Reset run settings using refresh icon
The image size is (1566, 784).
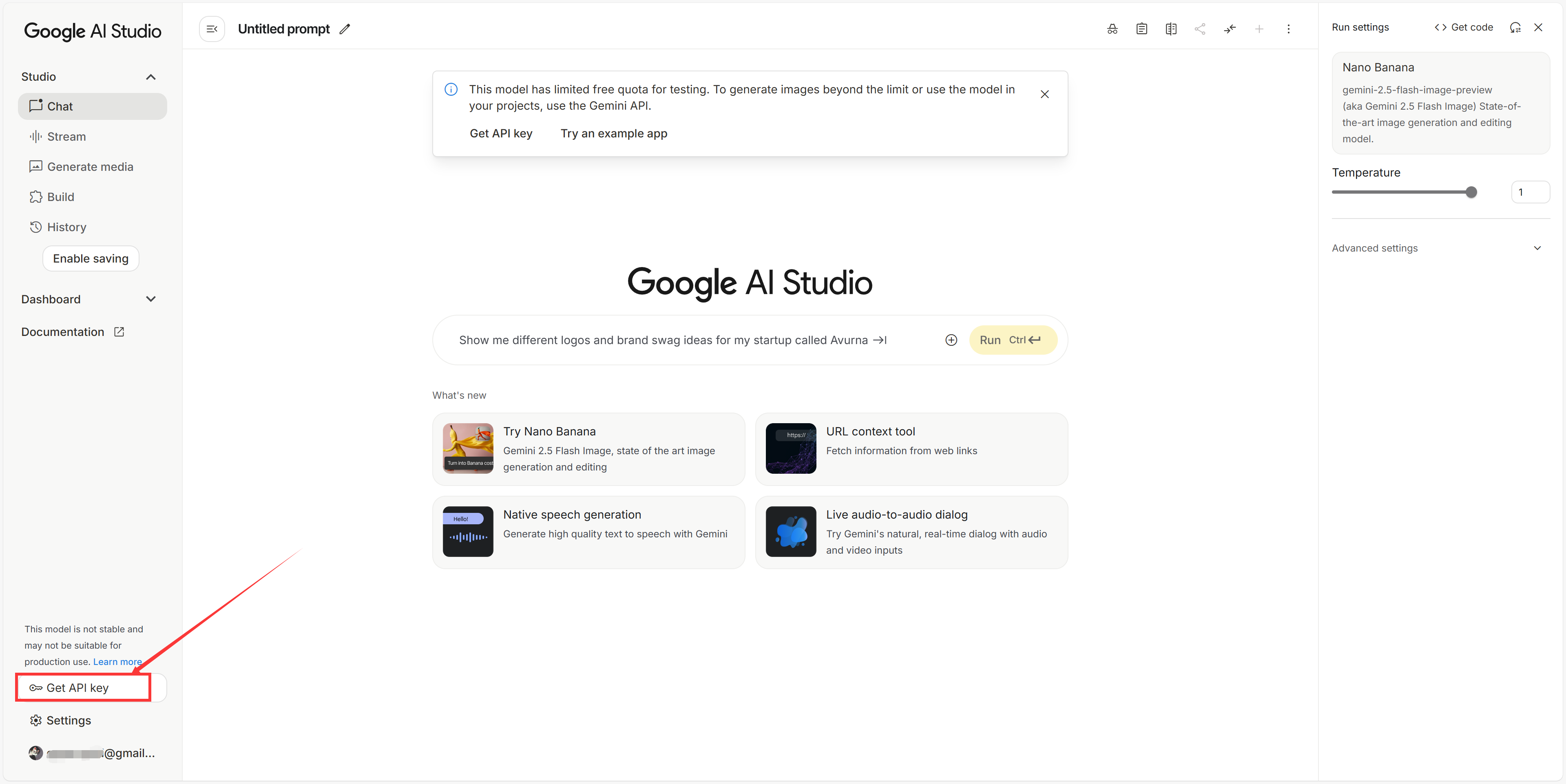[1515, 27]
